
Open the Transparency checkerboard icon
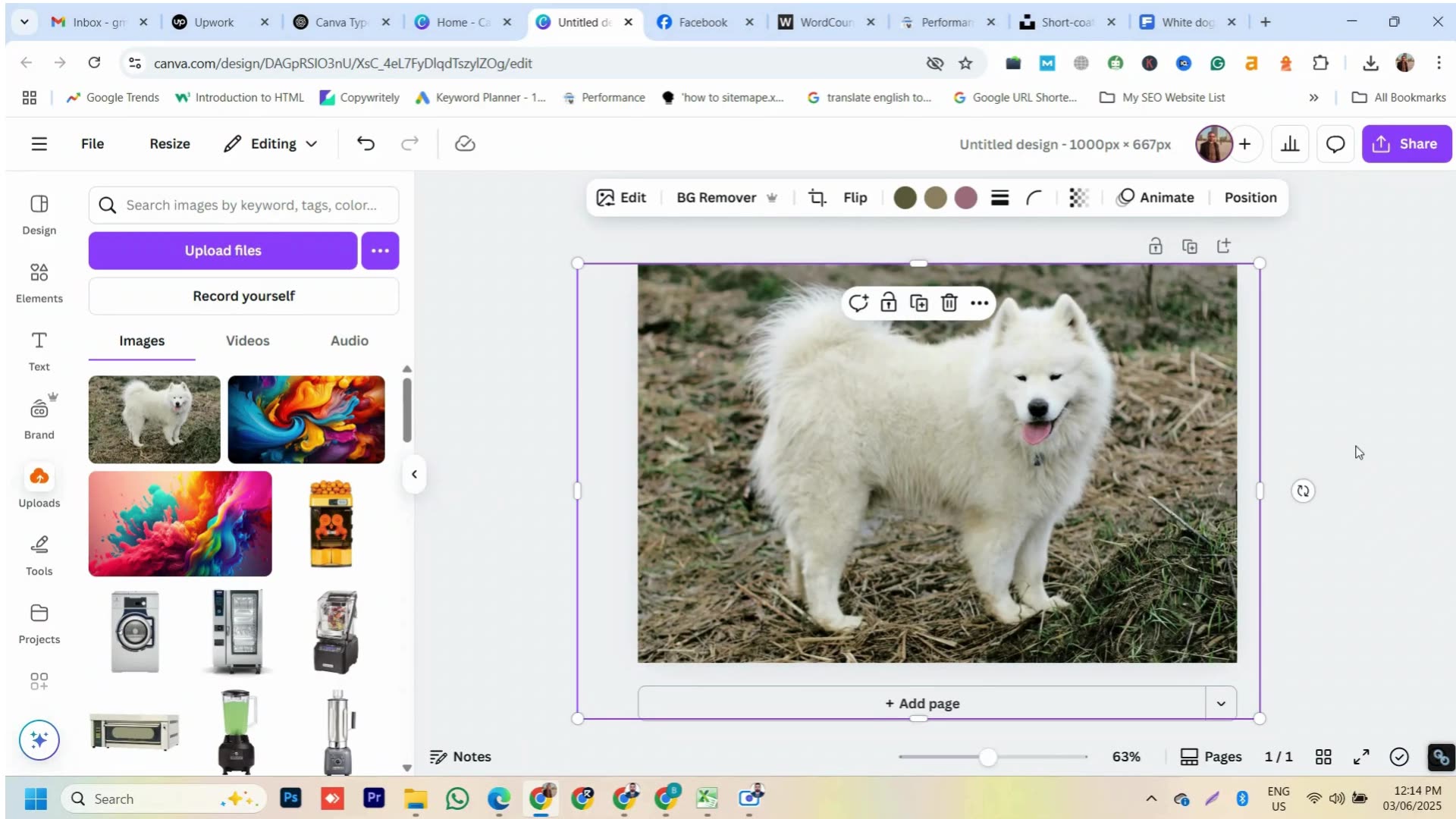[1078, 198]
